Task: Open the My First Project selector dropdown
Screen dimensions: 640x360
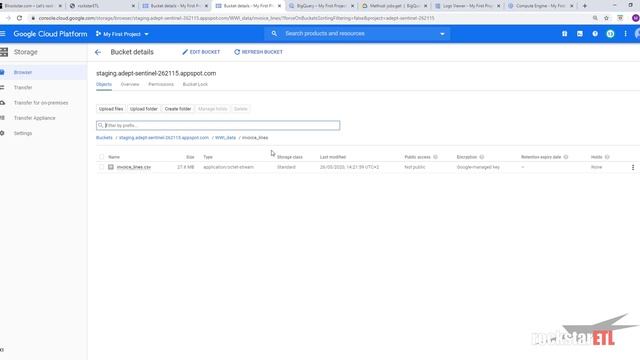Action: click(x=122, y=34)
